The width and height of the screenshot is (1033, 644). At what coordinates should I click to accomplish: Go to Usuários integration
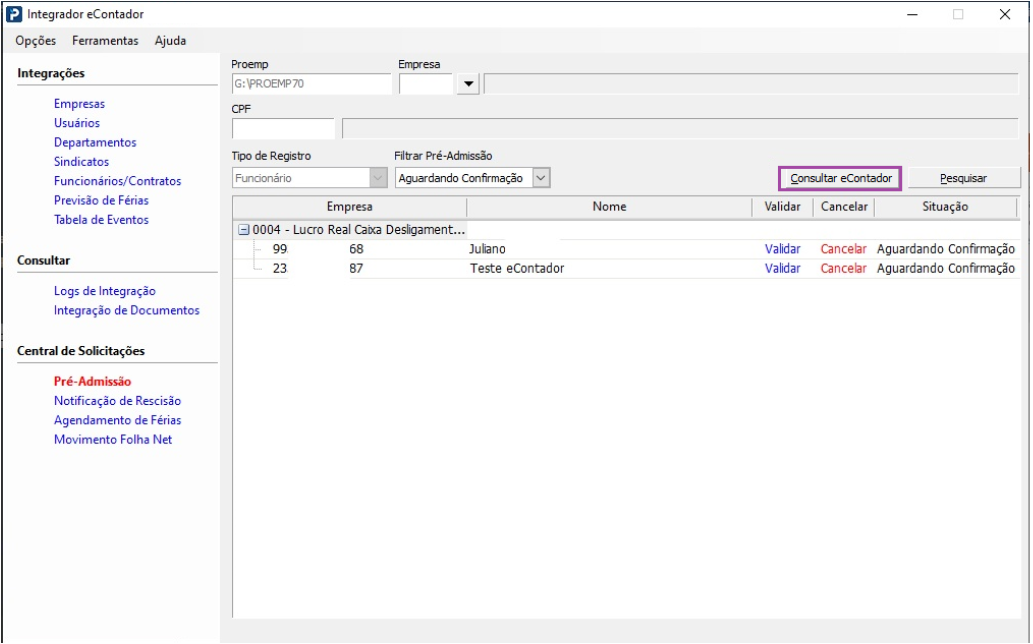[x=77, y=123]
